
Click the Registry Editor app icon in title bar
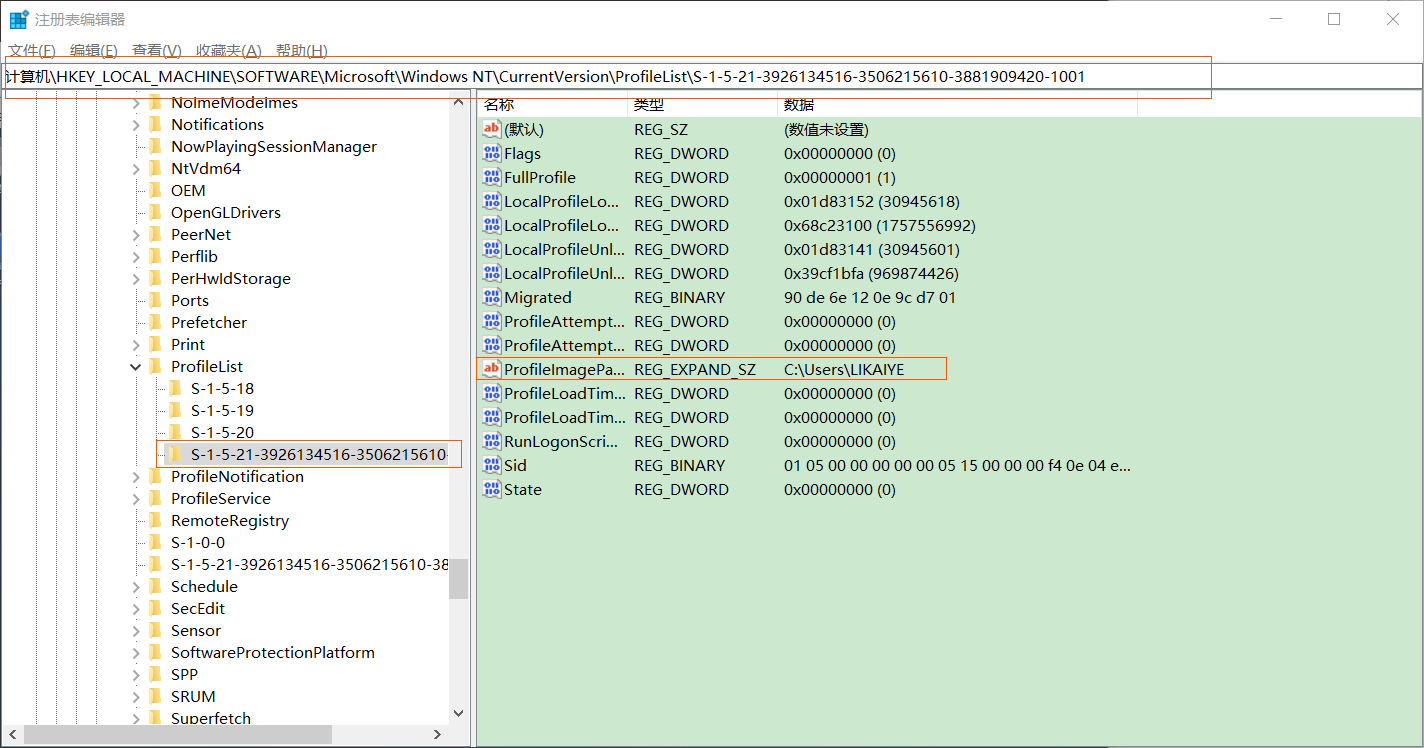point(19,19)
